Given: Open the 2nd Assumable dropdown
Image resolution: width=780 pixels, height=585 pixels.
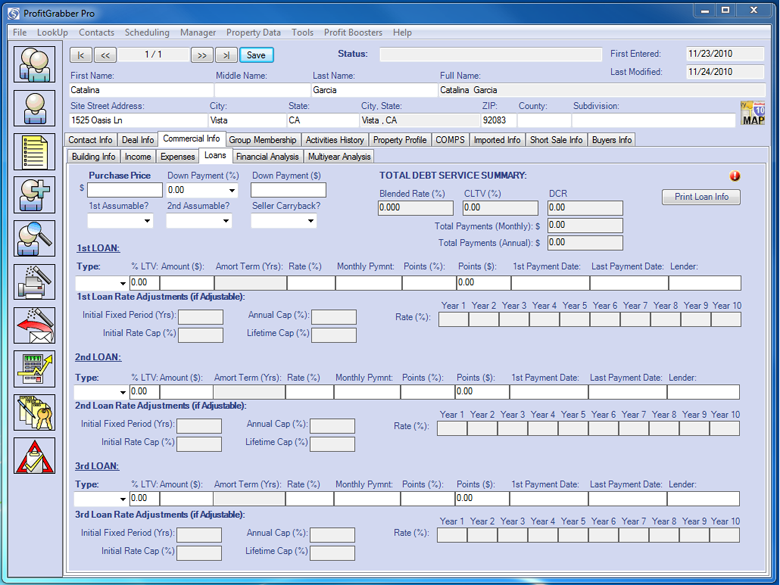Looking at the screenshot, I should (226, 221).
